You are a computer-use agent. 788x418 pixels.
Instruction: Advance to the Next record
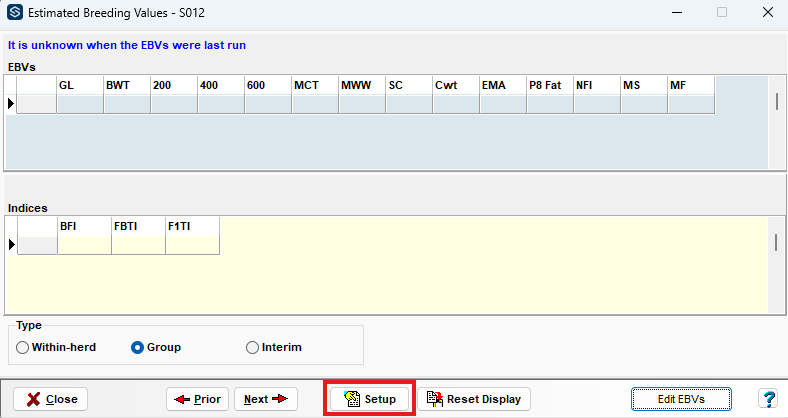pyautogui.click(x=266, y=398)
